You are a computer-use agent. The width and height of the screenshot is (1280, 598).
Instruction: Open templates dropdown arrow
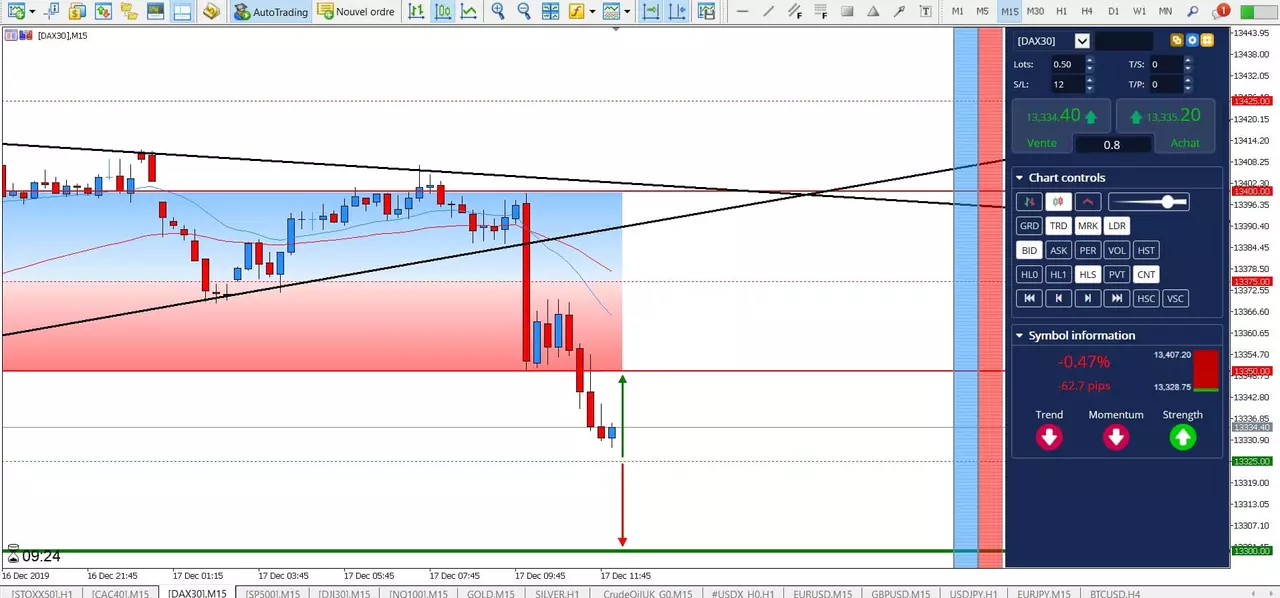(x=627, y=12)
